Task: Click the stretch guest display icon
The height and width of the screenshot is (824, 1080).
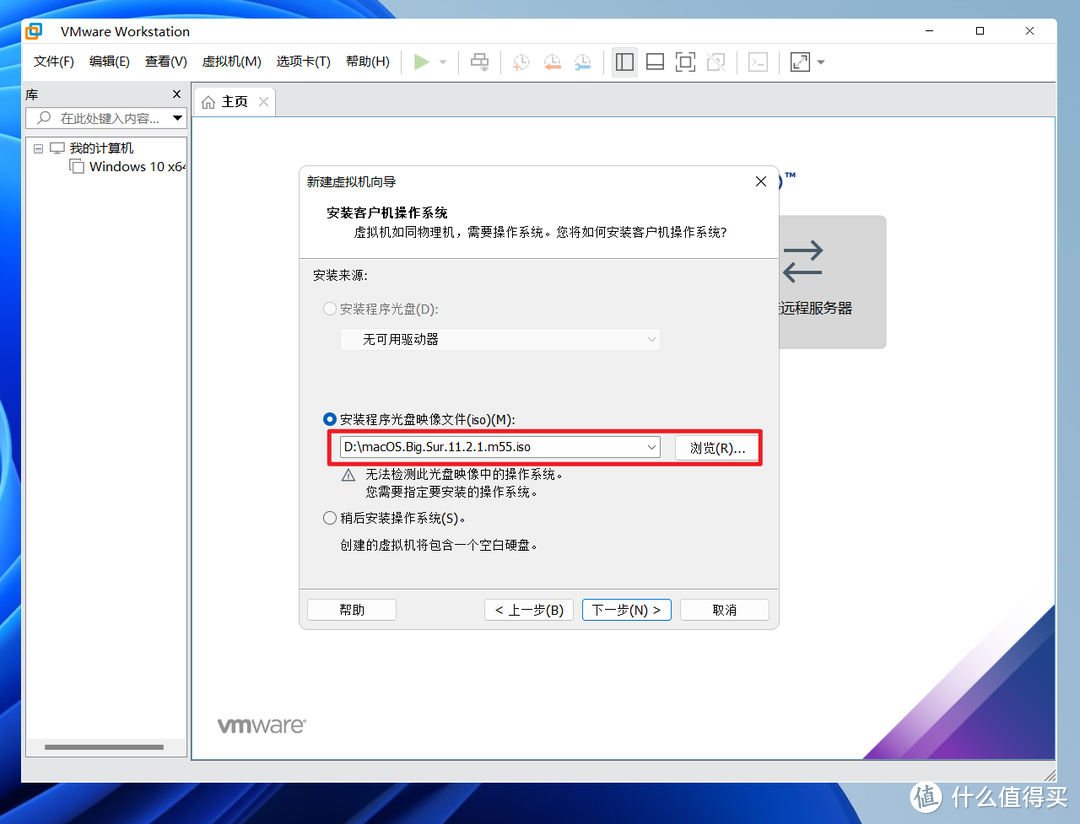Action: [800, 62]
